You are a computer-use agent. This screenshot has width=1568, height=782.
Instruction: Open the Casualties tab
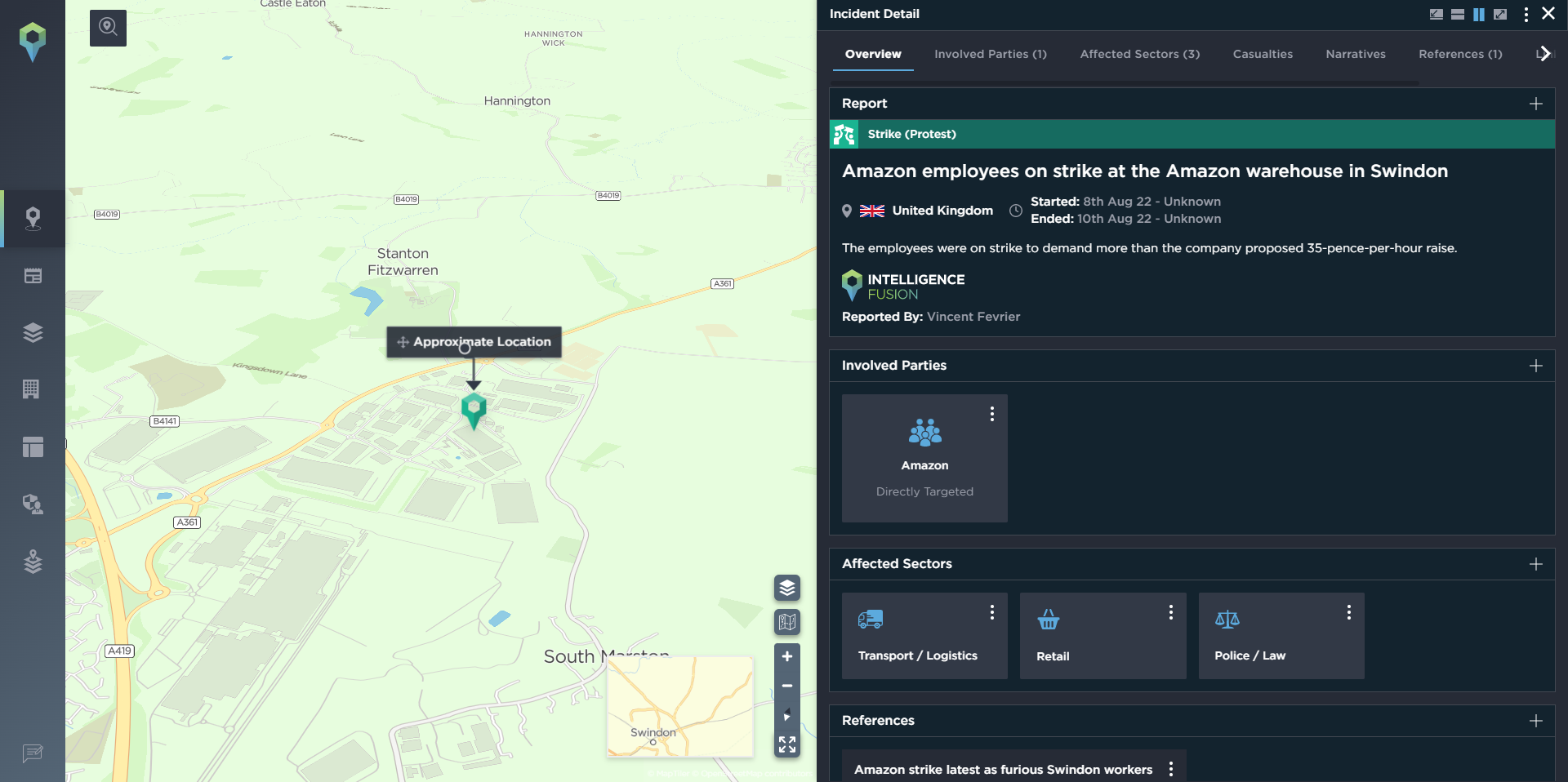(x=1263, y=54)
